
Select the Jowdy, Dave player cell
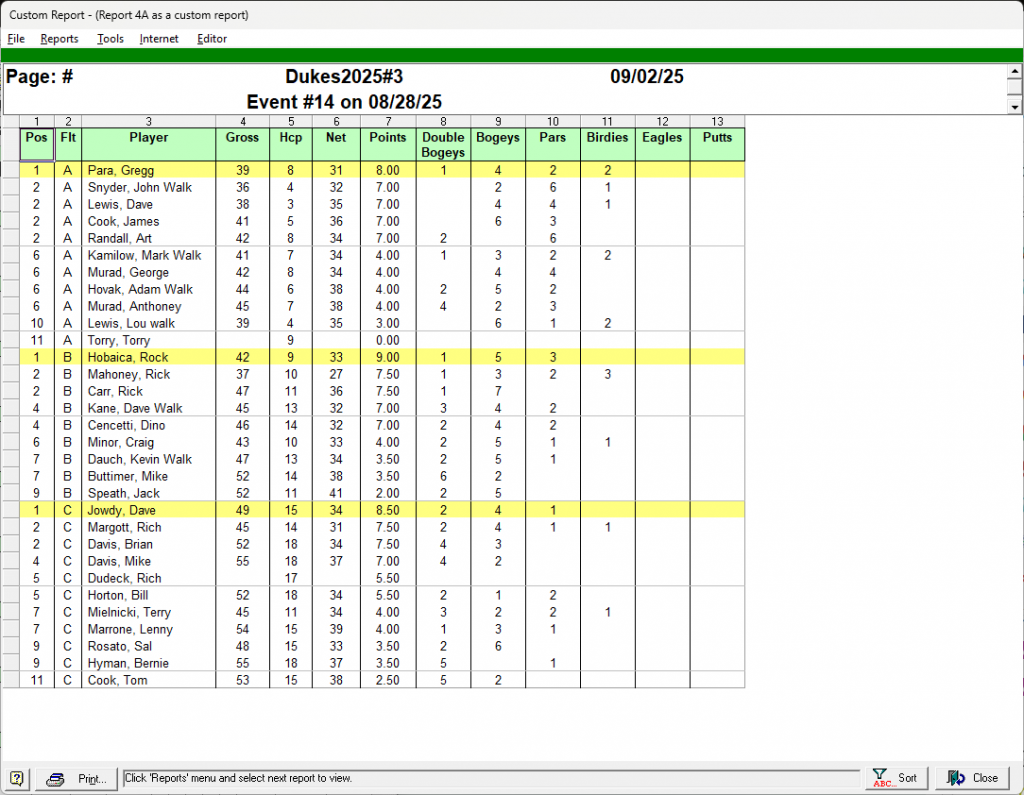coord(148,510)
